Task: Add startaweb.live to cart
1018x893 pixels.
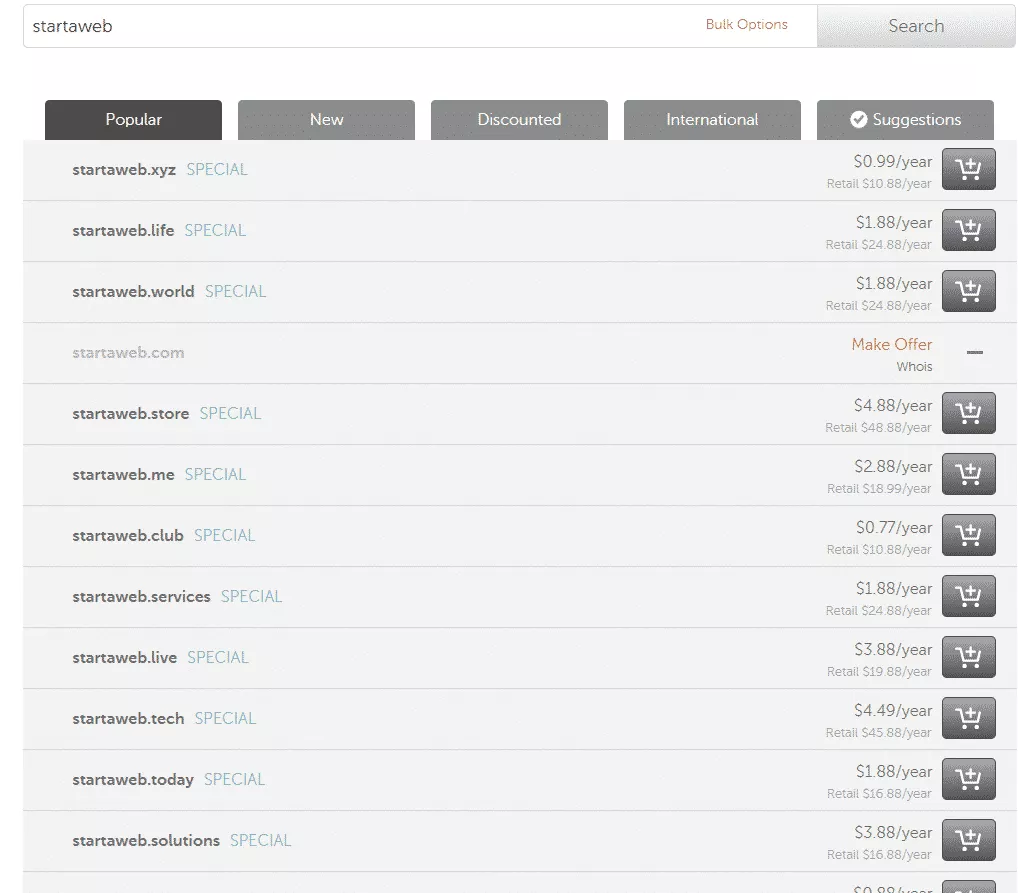Action: (968, 657)
